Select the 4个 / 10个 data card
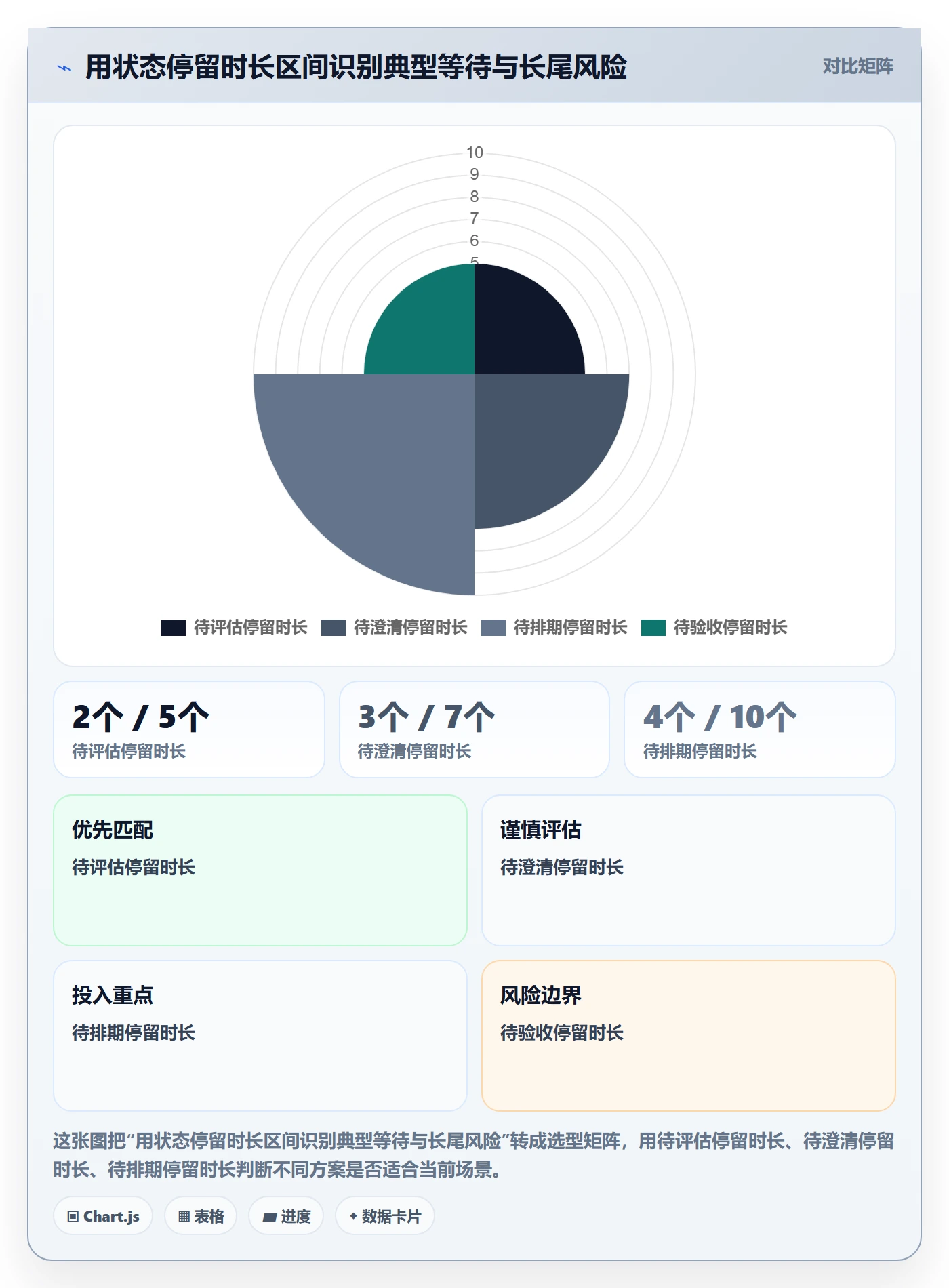 coord(760,729)
